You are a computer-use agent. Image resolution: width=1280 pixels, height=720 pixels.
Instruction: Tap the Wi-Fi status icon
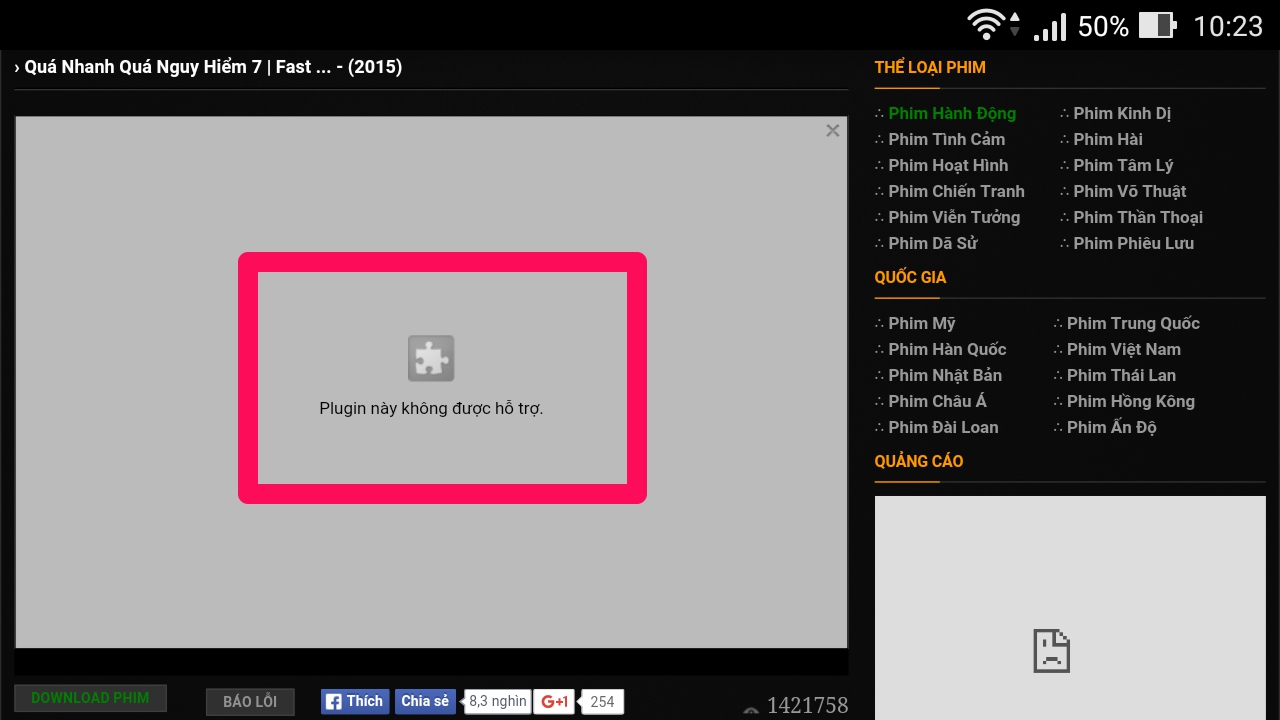pyautogui.click(x=987, y=25)
